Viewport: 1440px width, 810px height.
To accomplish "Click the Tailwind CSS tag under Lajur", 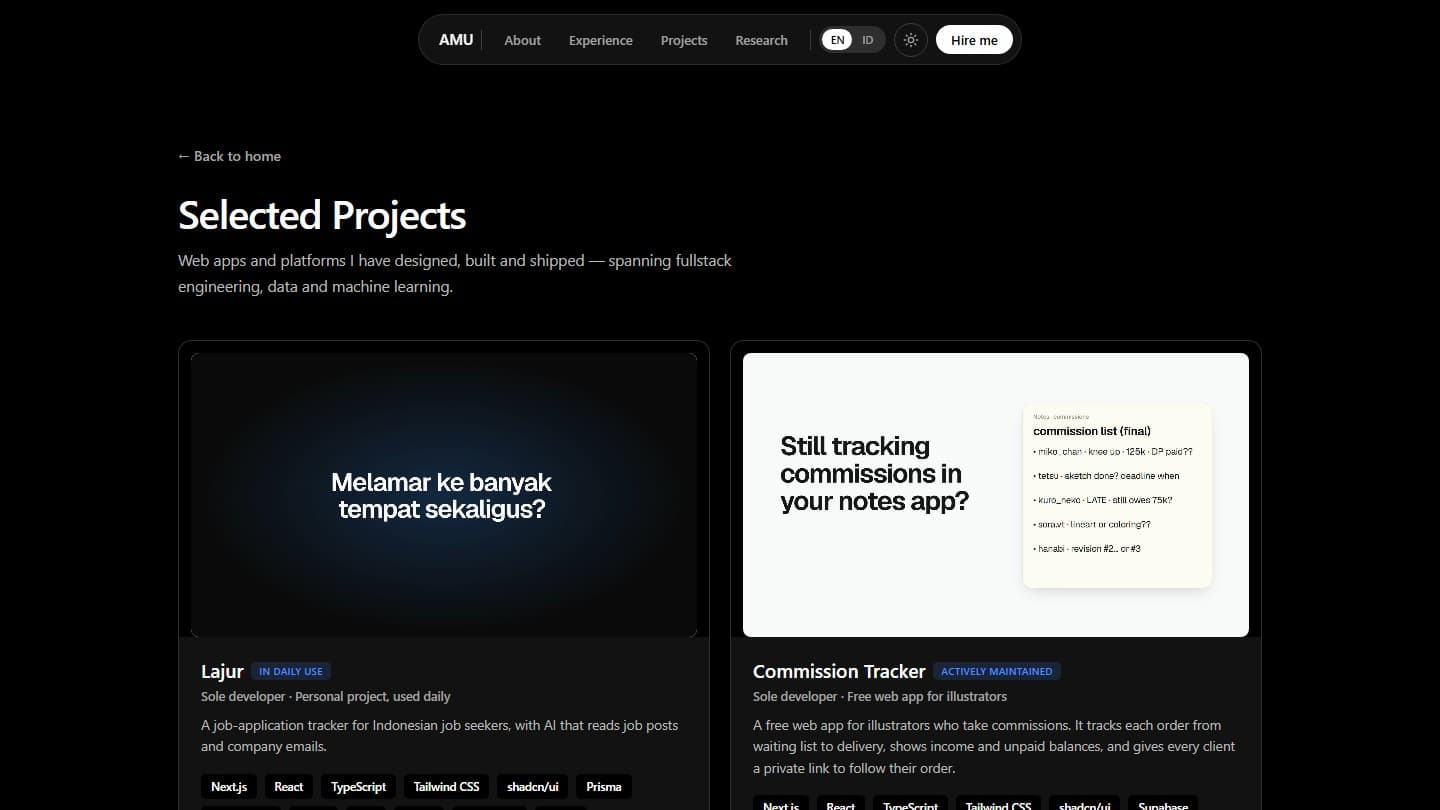I will [x=447, y=787].
